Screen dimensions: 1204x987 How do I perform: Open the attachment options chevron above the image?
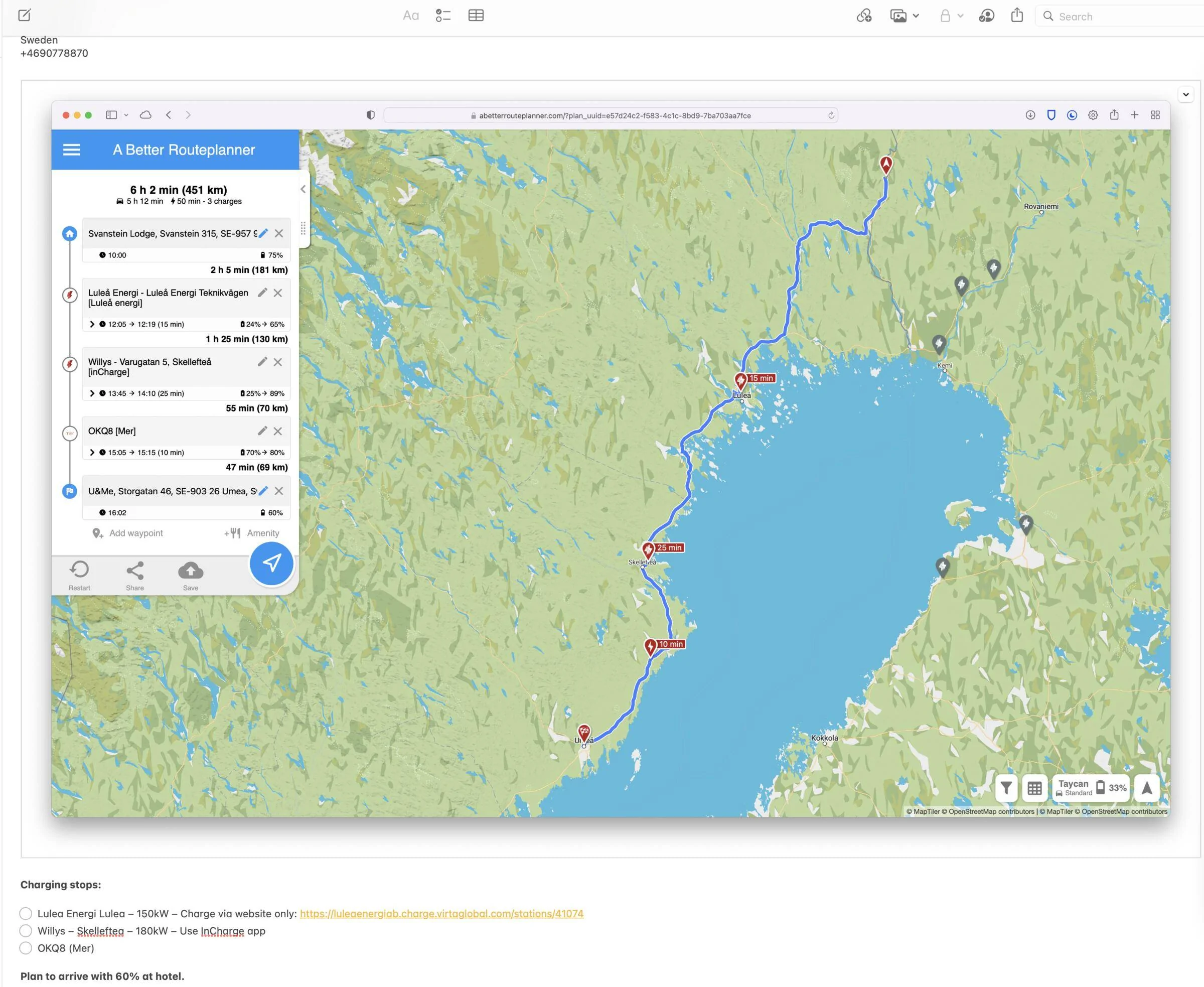click(x=1186, y=94)
